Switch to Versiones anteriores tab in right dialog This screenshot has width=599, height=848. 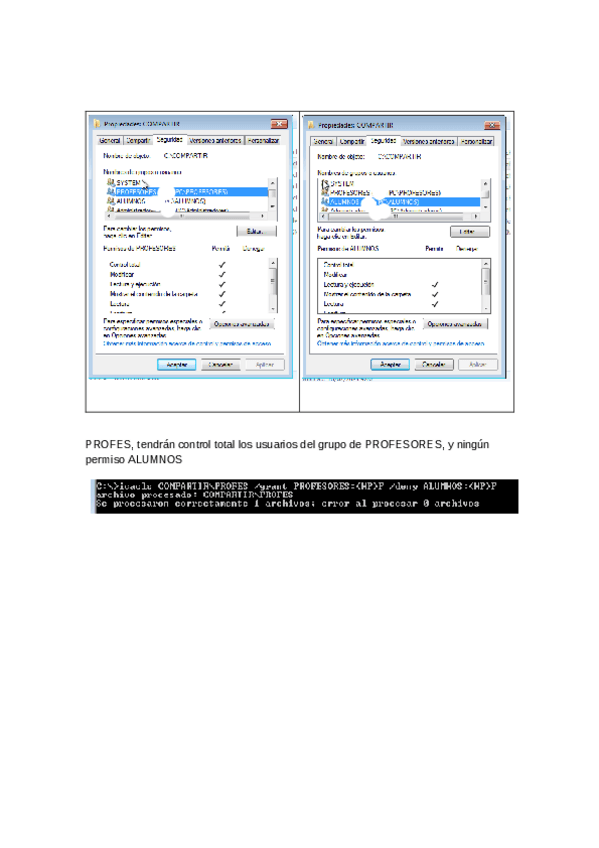pyautogui.click(x=428, y=142)
